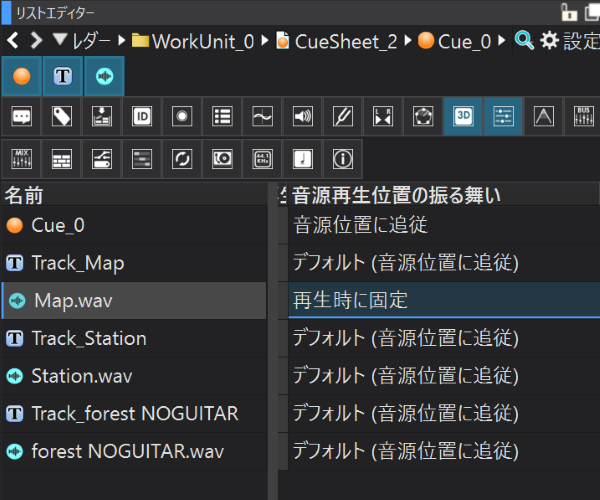Image resolution: width=600 pixels, height=500 pixels.
Task: Click the magnifier search icon
Action: [x=524, y=40]
